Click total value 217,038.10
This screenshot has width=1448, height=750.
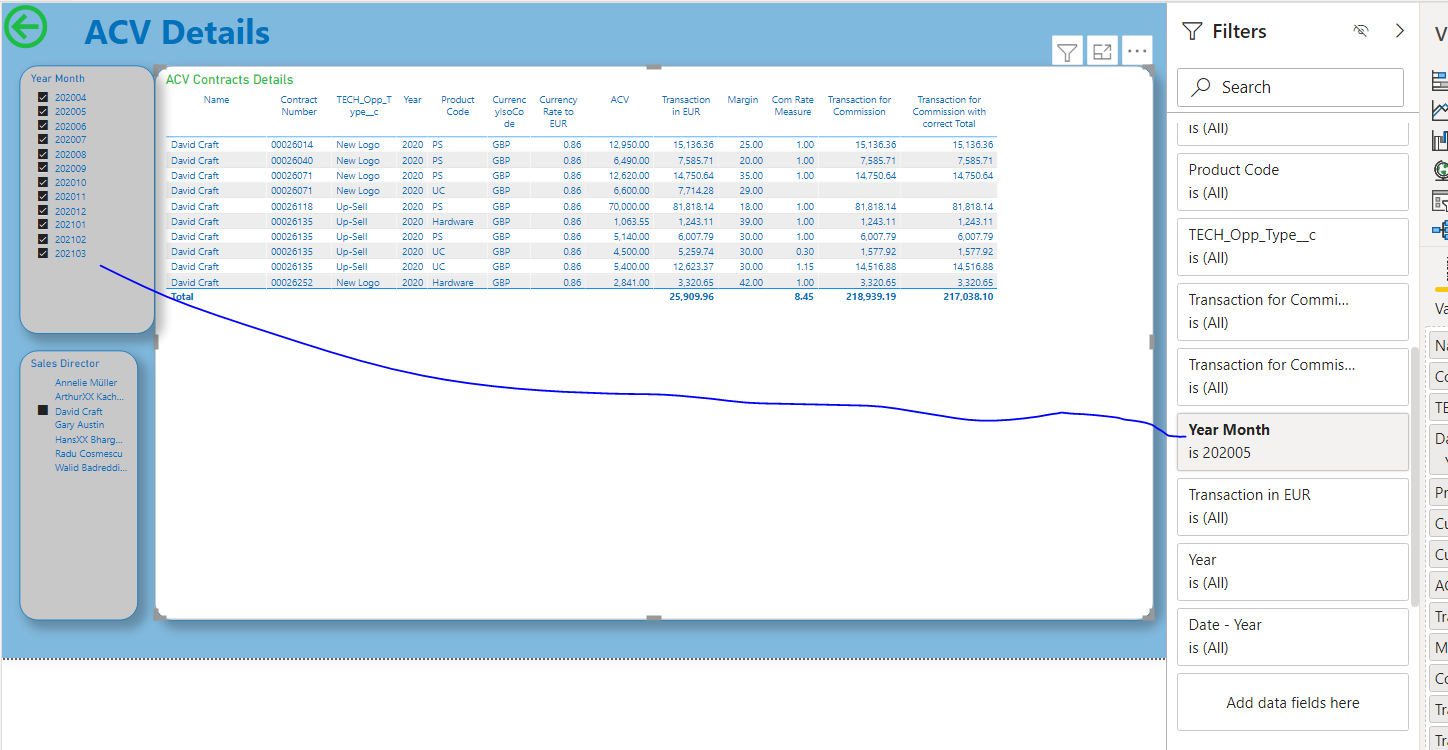(969, 297)
